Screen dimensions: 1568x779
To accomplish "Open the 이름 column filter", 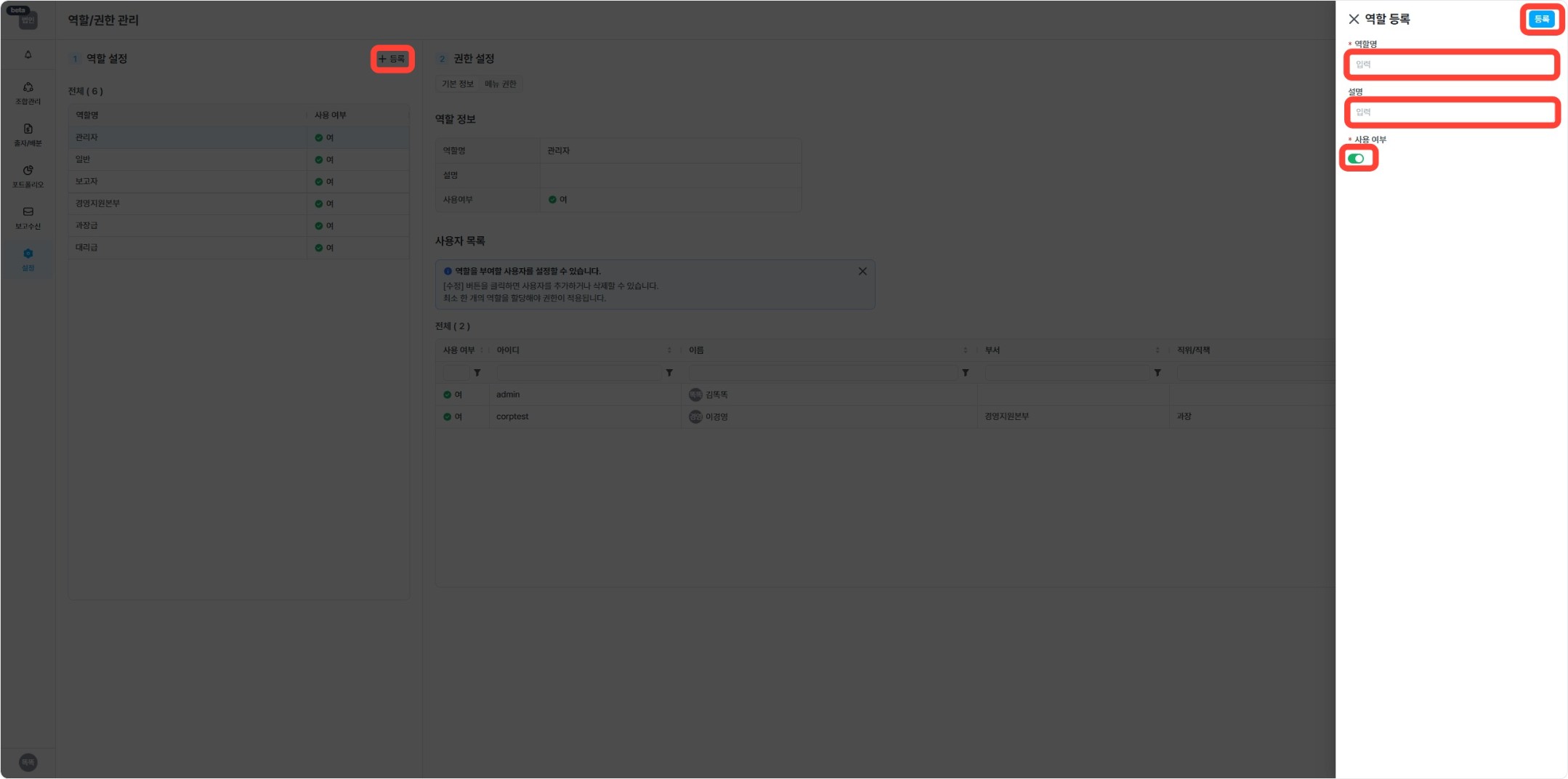I will pos(965,373).
